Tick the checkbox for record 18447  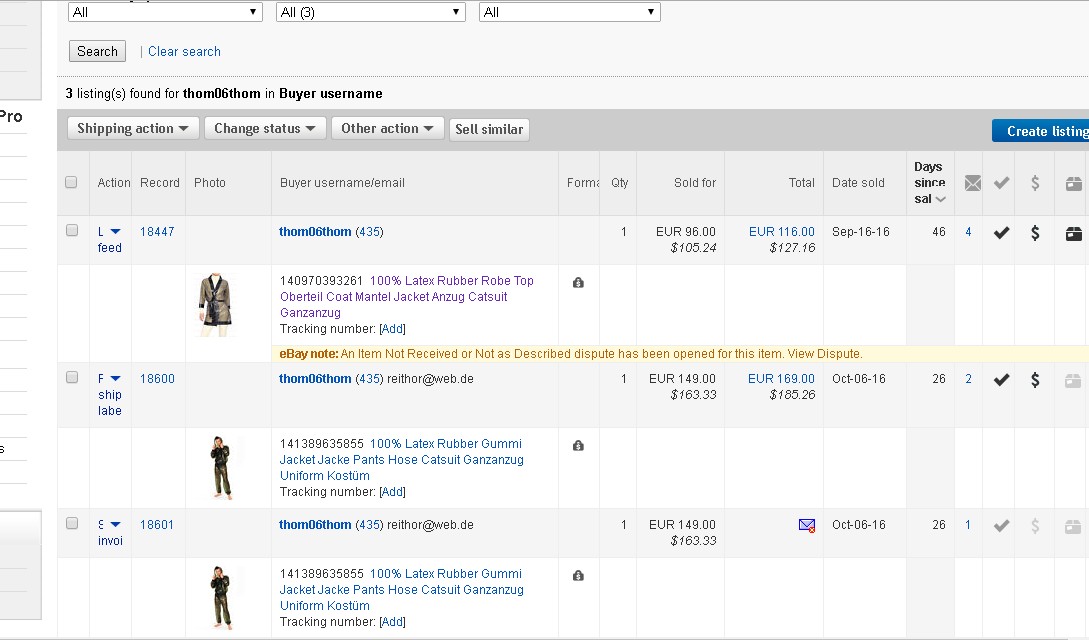click(72, 231)
